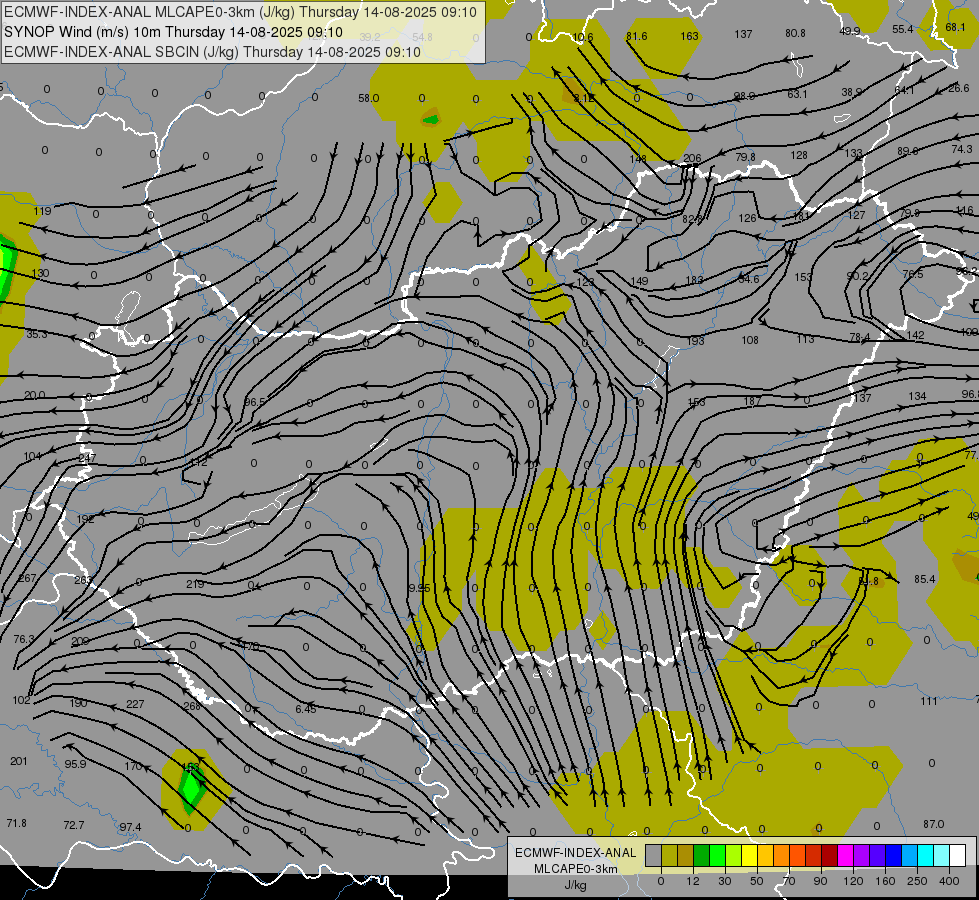The width and height of the screenshot is (979, 900).
Task: Click the map value 128
Action: pos(799,155)
